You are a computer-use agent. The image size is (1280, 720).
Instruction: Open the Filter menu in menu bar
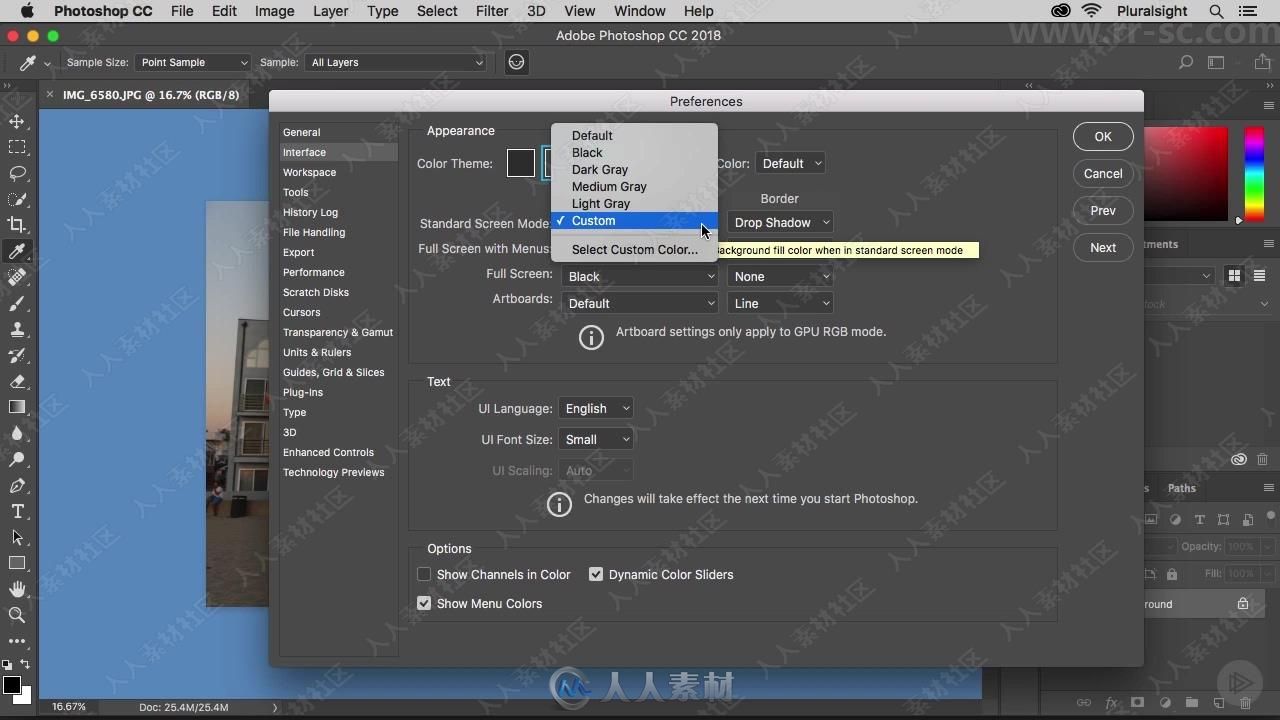pos(491,11)
